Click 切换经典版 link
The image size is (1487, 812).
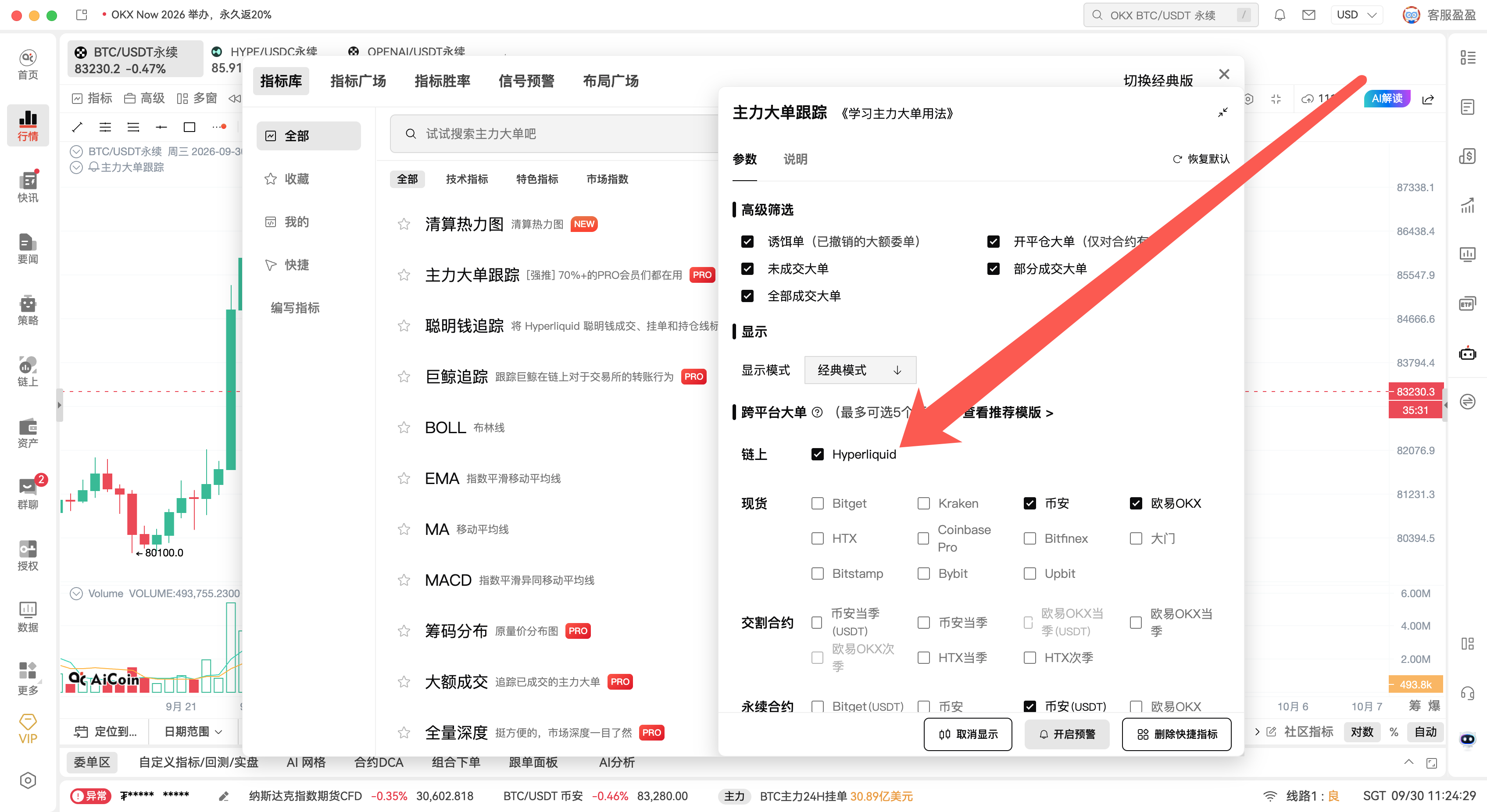(1158, 80)
